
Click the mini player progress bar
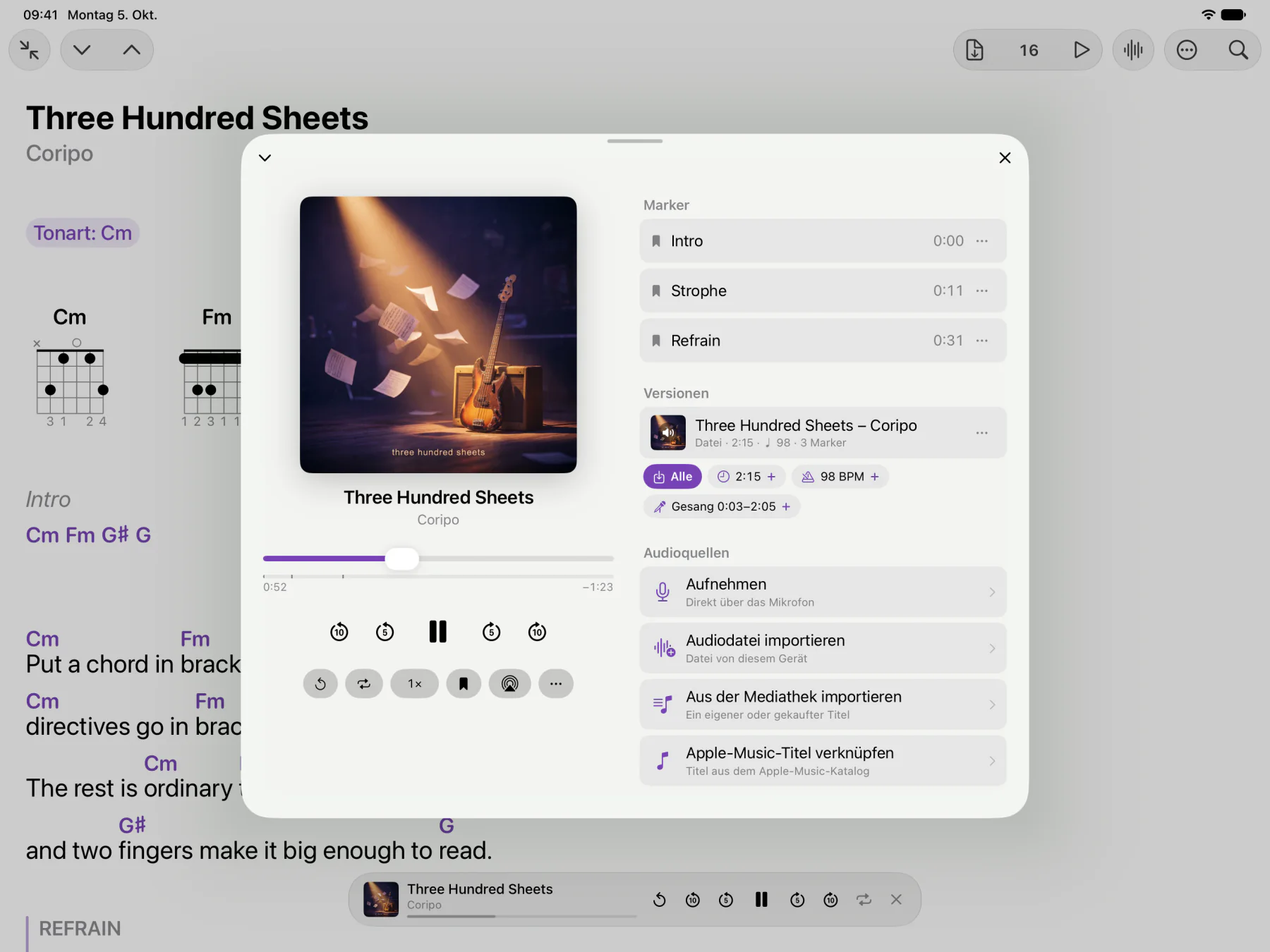pyautogui.click(x=521, y=916)
